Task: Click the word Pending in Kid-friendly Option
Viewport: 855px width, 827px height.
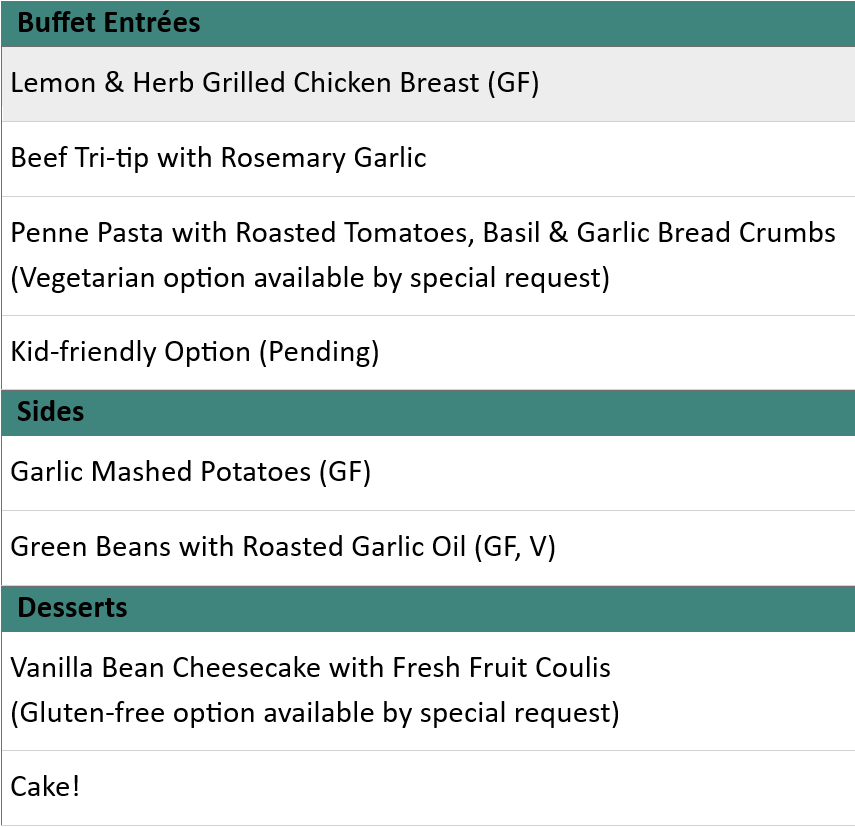Action: [319, 353]
